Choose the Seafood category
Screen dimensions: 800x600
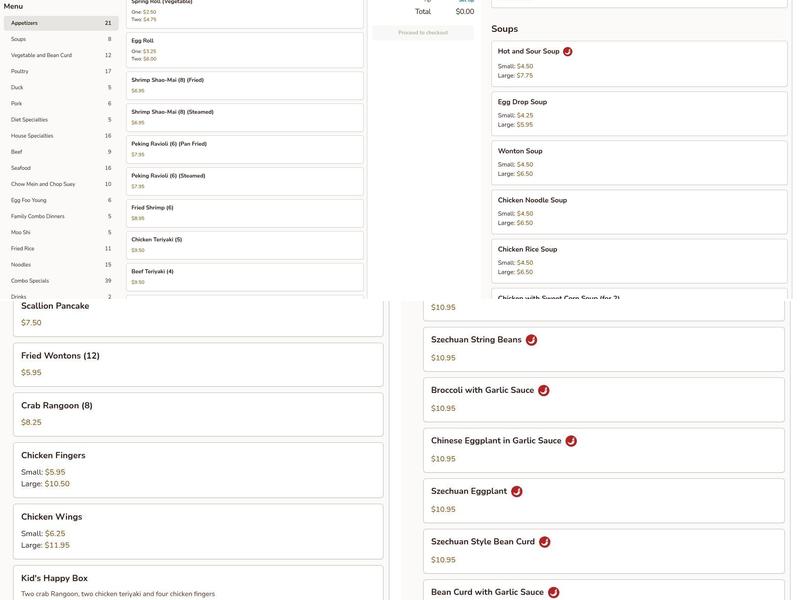click(60, 168)
